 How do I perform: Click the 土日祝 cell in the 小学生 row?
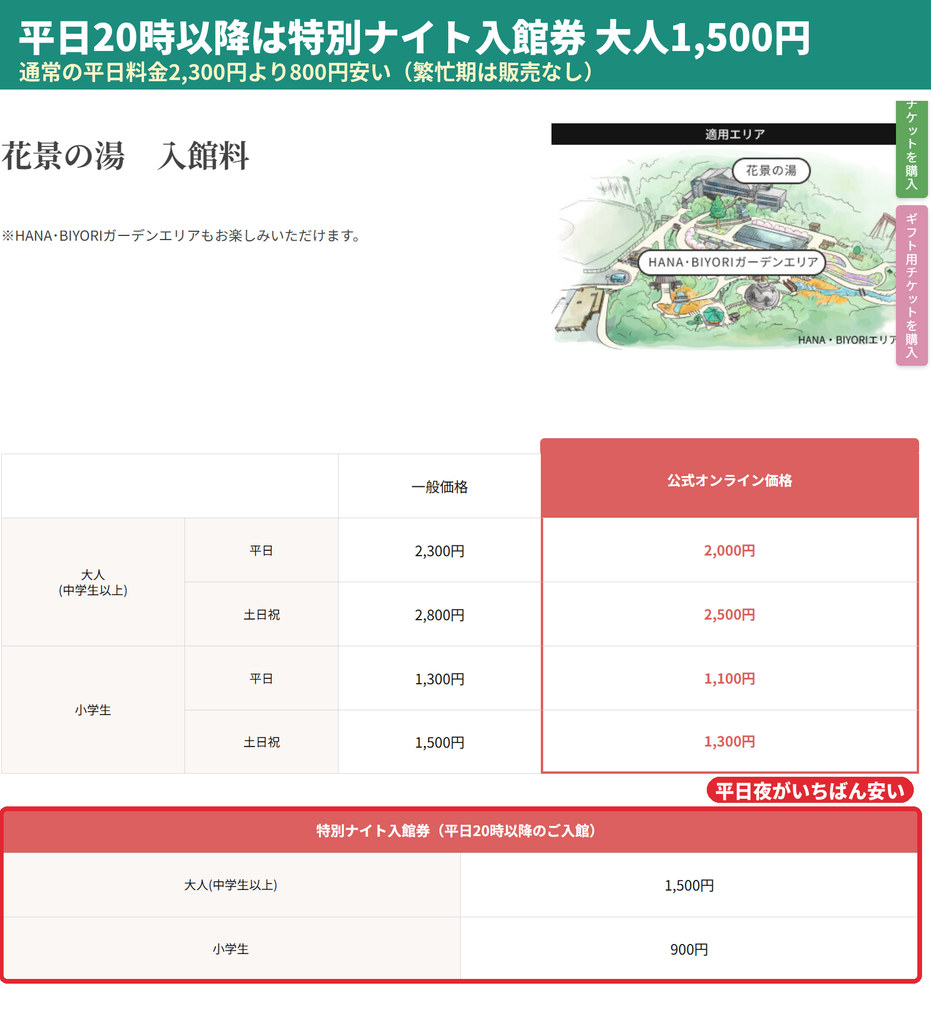[261, 742]
